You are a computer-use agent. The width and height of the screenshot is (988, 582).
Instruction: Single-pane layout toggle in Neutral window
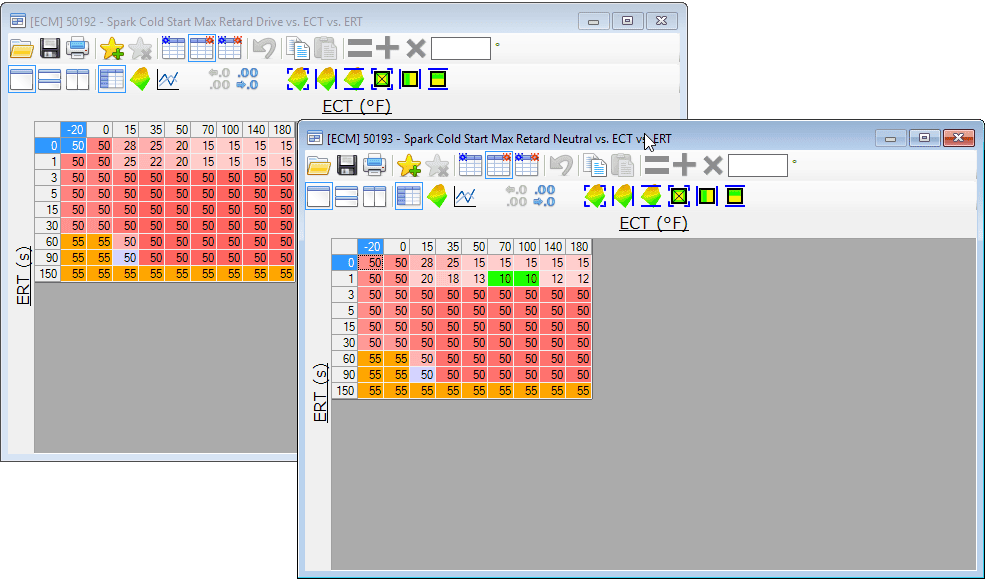(x=319, y=197)
